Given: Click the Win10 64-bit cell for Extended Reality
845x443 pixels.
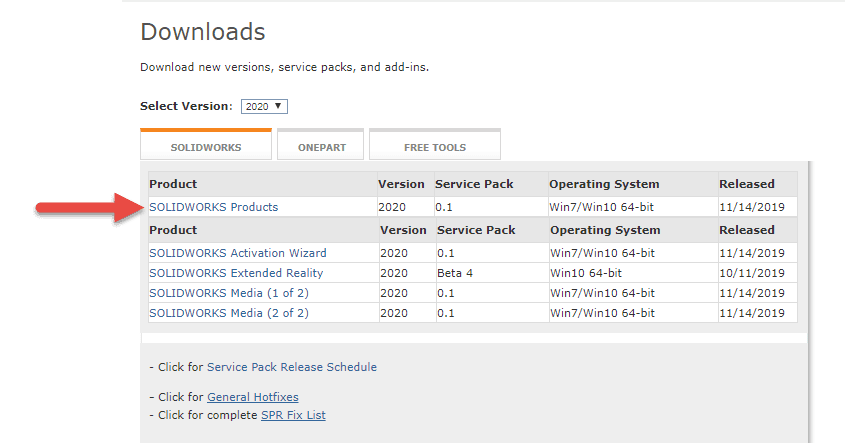Looking at the screenshot, I should (585, 273).
